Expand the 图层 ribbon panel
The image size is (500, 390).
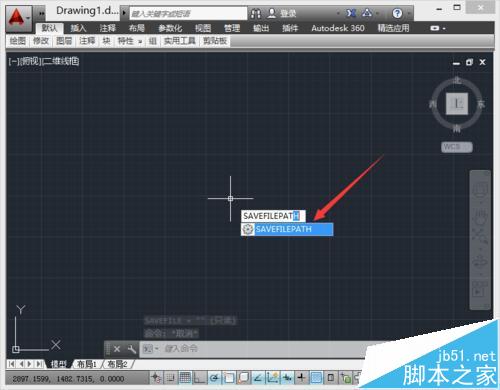pos(64,41)
